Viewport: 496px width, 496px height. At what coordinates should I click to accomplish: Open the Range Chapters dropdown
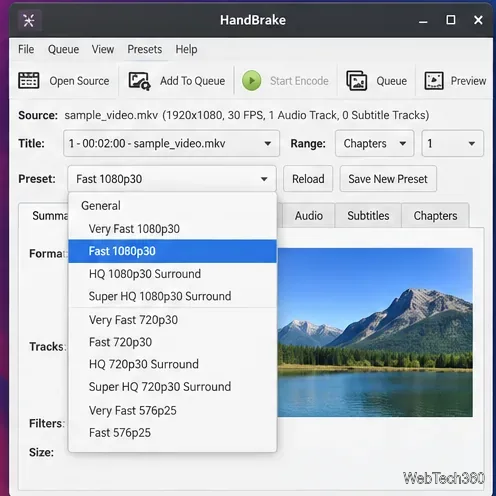[374, 144]
